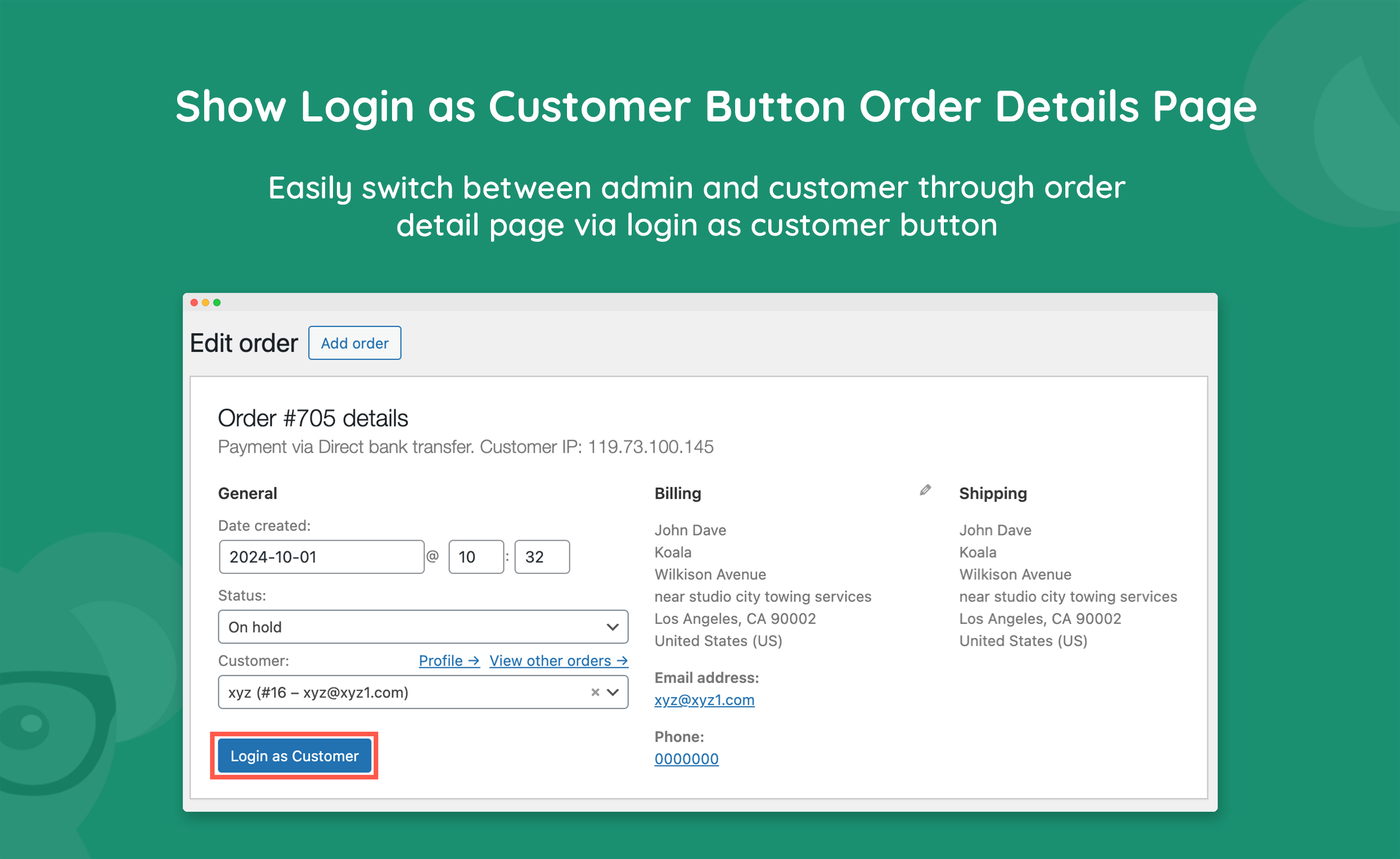Viewport: 1400px width, 859px height.
Task: Click the yellow traffic-light window dot
Action: point(206,303)
